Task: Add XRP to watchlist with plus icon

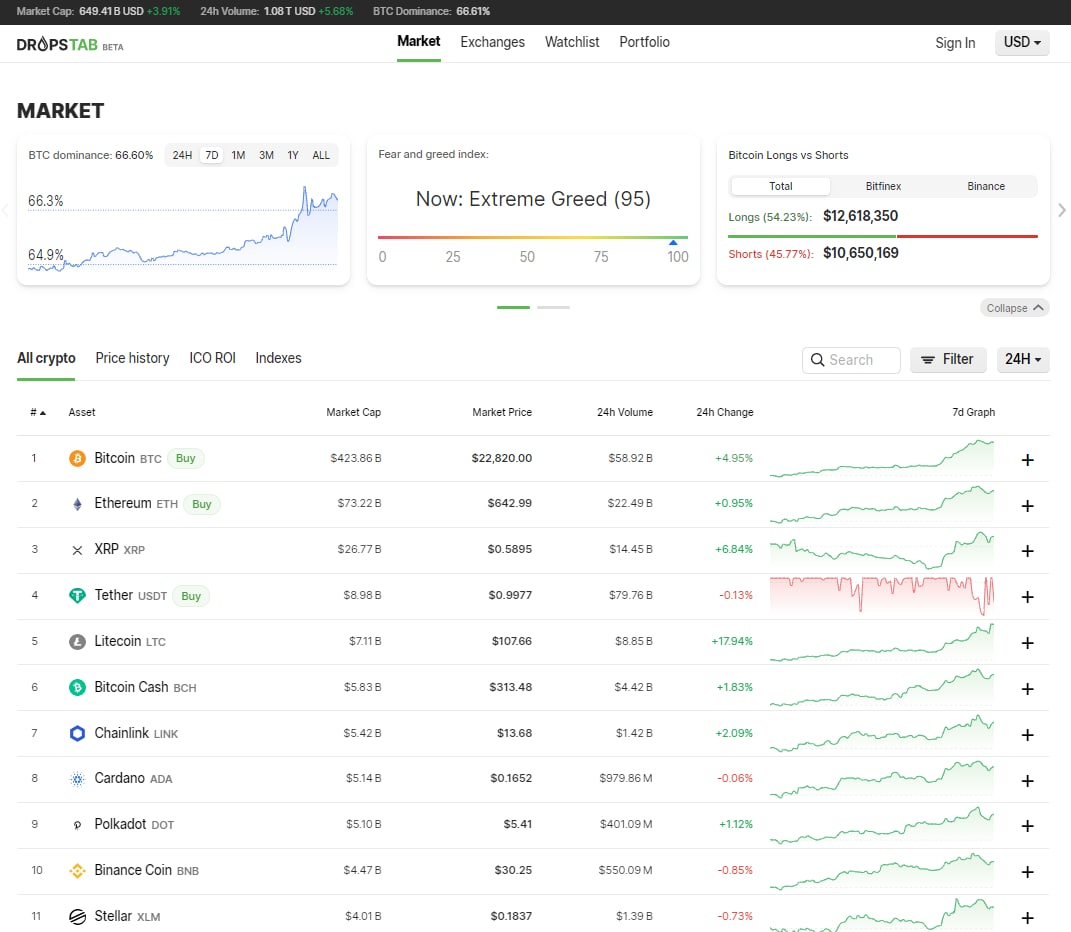Action: [1027, 551]
